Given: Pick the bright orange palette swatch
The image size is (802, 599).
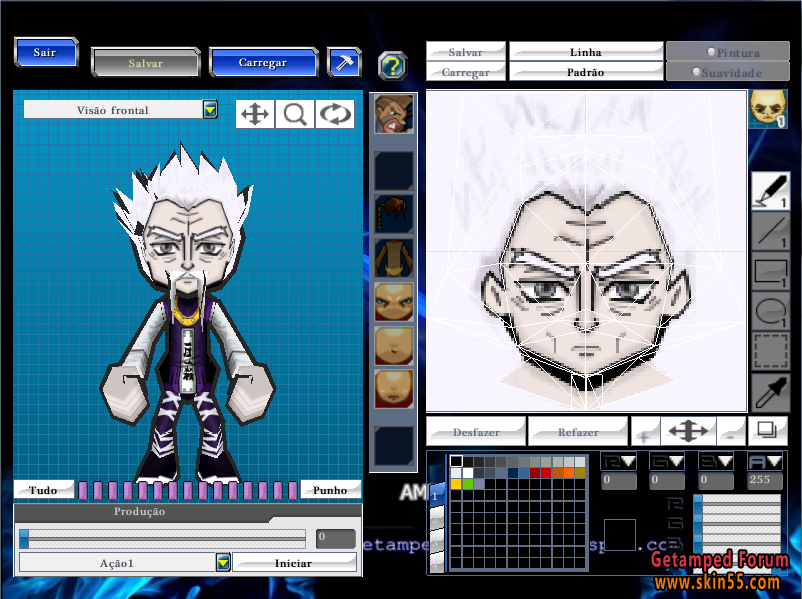Looking at the screenshot, I should 568,473.
